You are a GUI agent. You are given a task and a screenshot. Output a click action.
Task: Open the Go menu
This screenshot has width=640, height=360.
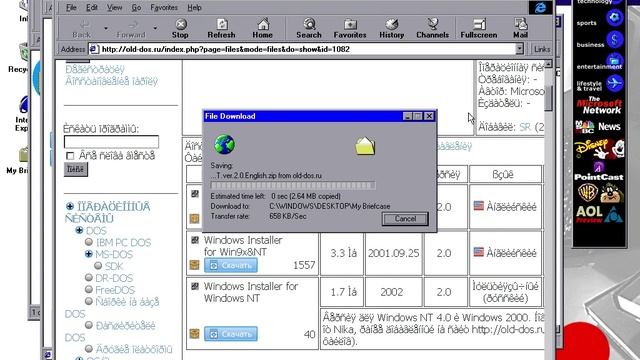tap(136, 7)
